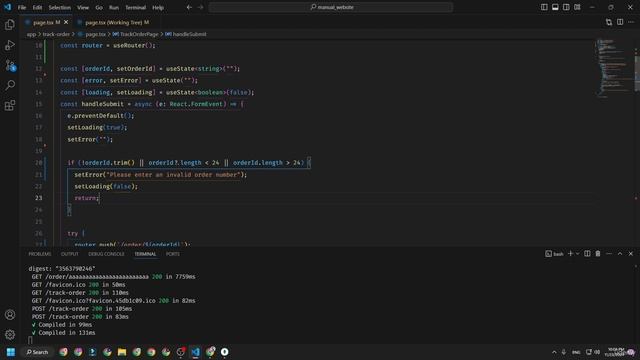Open the Go menu
This screenshot has width=640, height=360.
pos(99,7)
